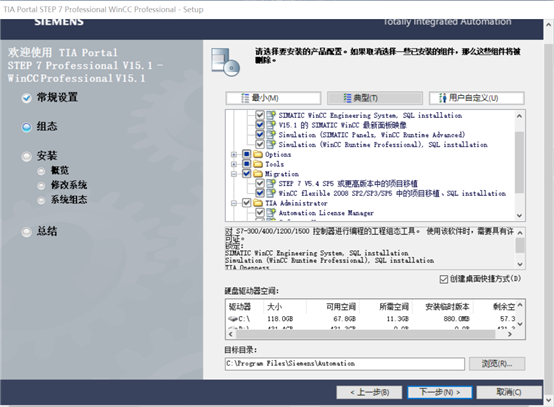The height and width of the screenshot is (407, 554).
Task: Toggle the SIMATIC WinCC Engineering System checkbox
Action: coord(260,115)
